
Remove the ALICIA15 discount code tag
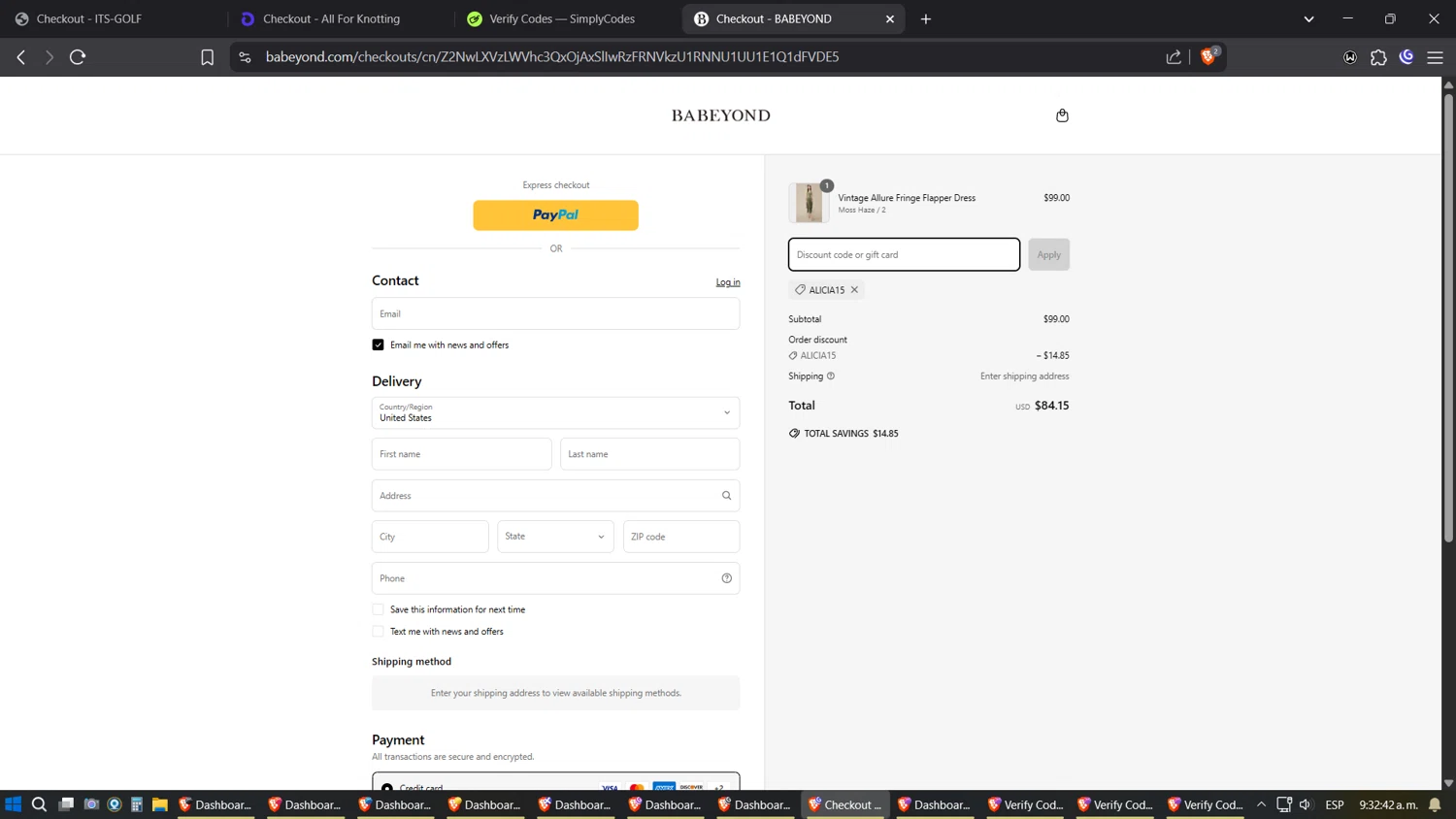(854, 290)
